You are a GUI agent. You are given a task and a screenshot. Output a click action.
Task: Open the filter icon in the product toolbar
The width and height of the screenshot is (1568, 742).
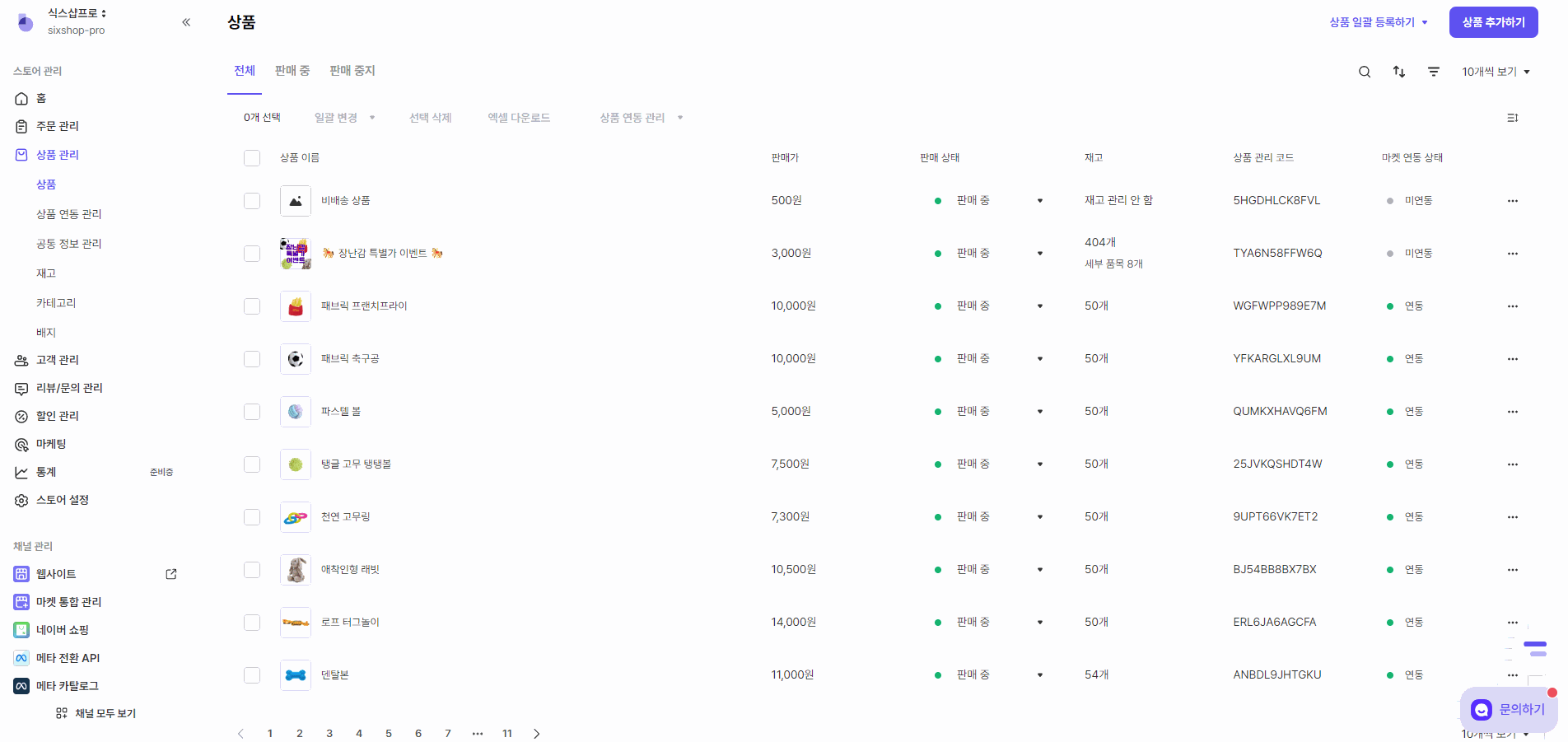click(x=1434, y=72)
